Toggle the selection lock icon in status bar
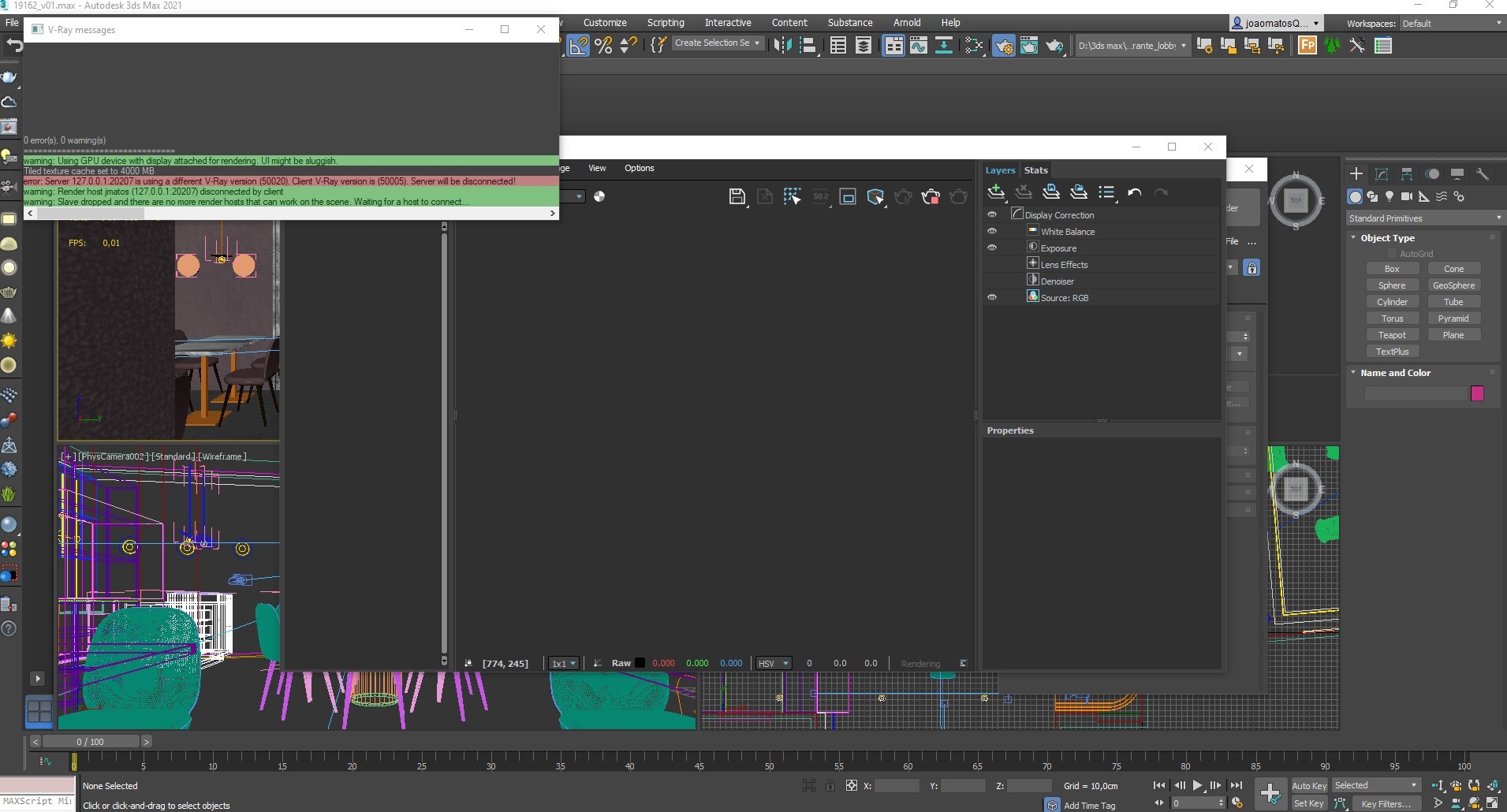The image size is (1507, 812). (x=830, y=786)
